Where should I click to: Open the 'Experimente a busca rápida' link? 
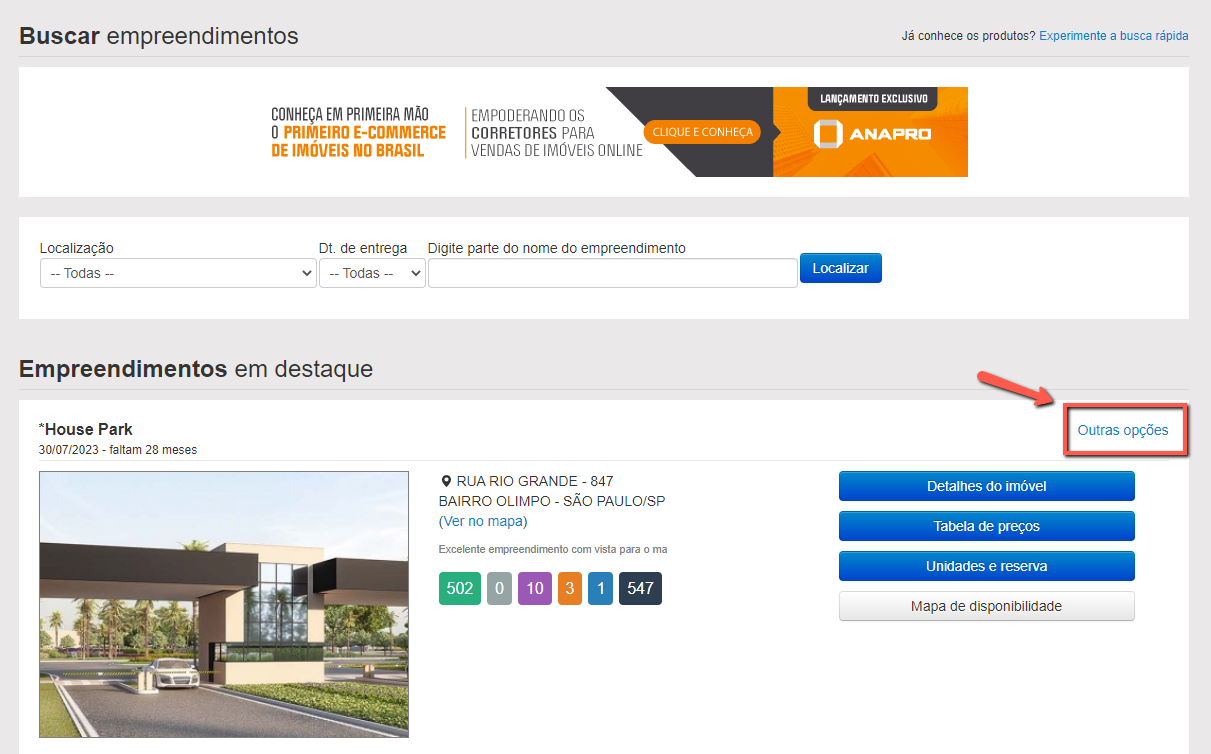tap(1113, 36)
